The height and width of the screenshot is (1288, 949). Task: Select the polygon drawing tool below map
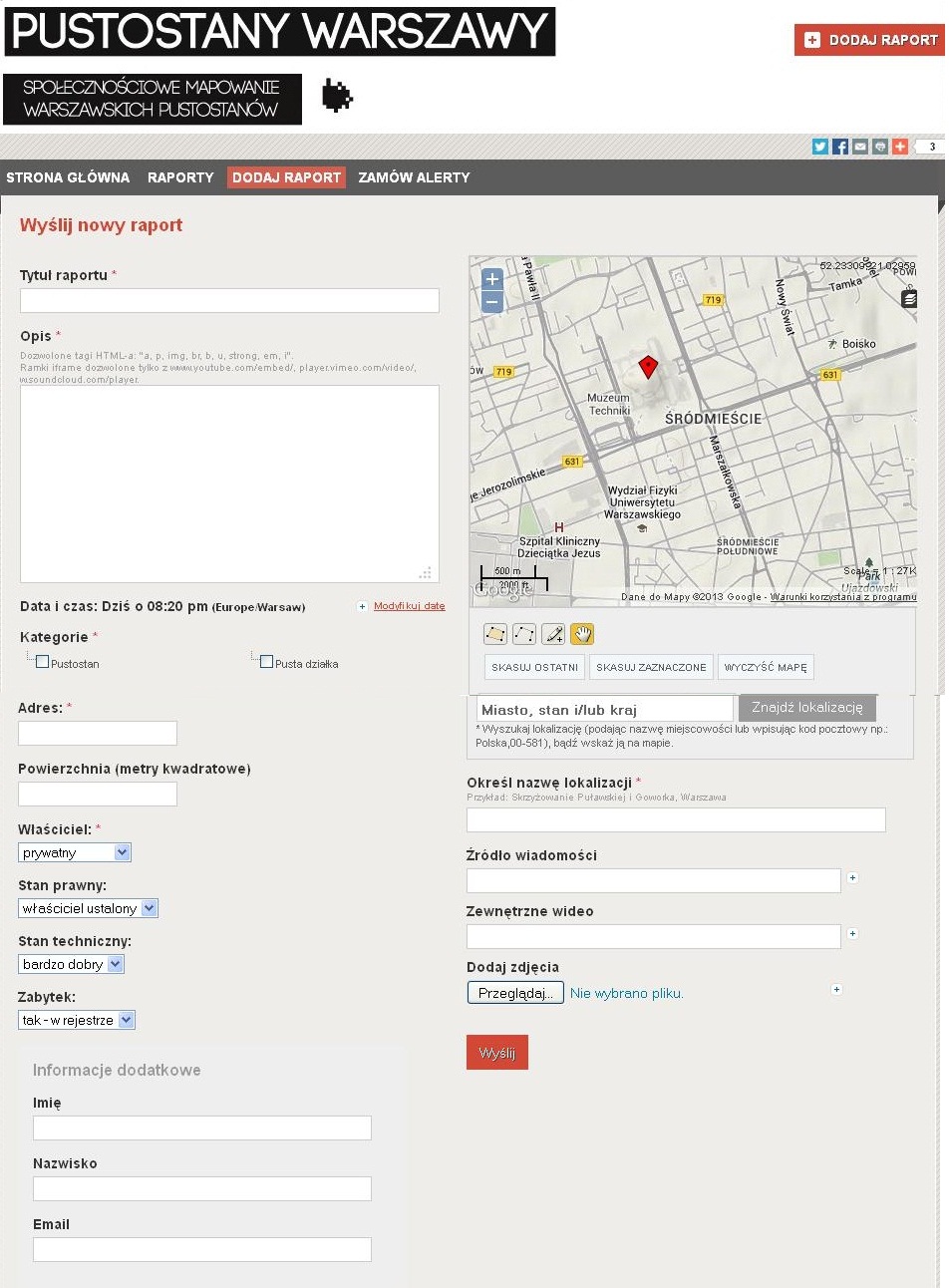click(x=495, y=634)
